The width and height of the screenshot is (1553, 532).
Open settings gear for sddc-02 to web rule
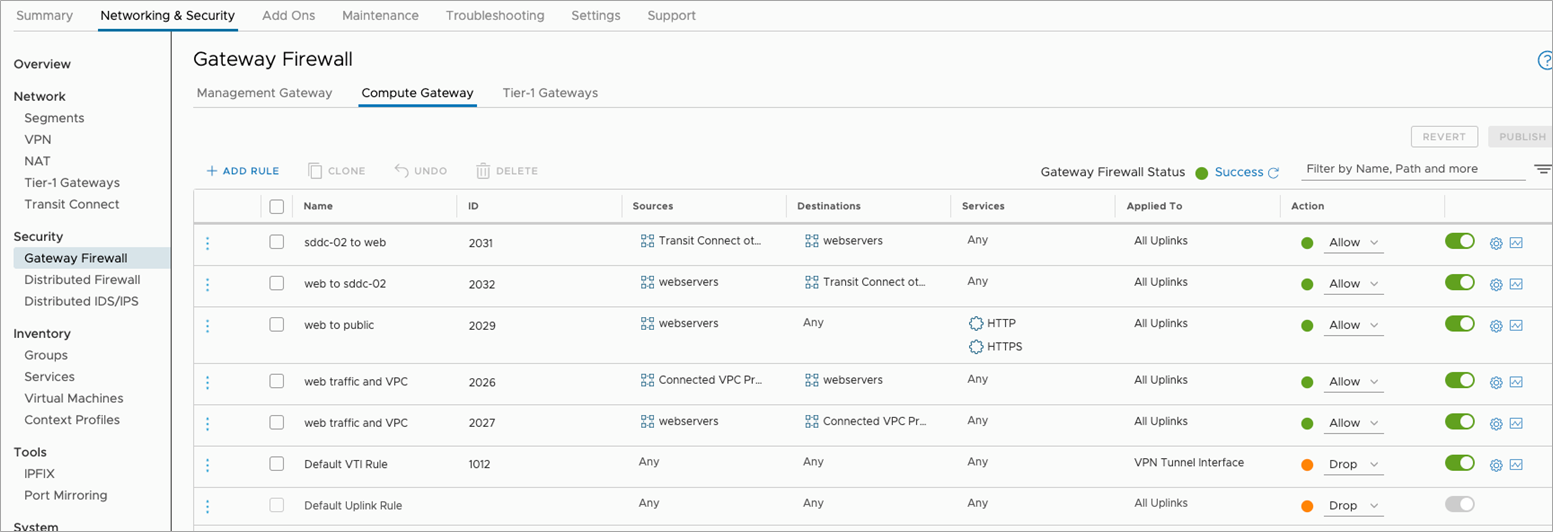point(1496,243)
